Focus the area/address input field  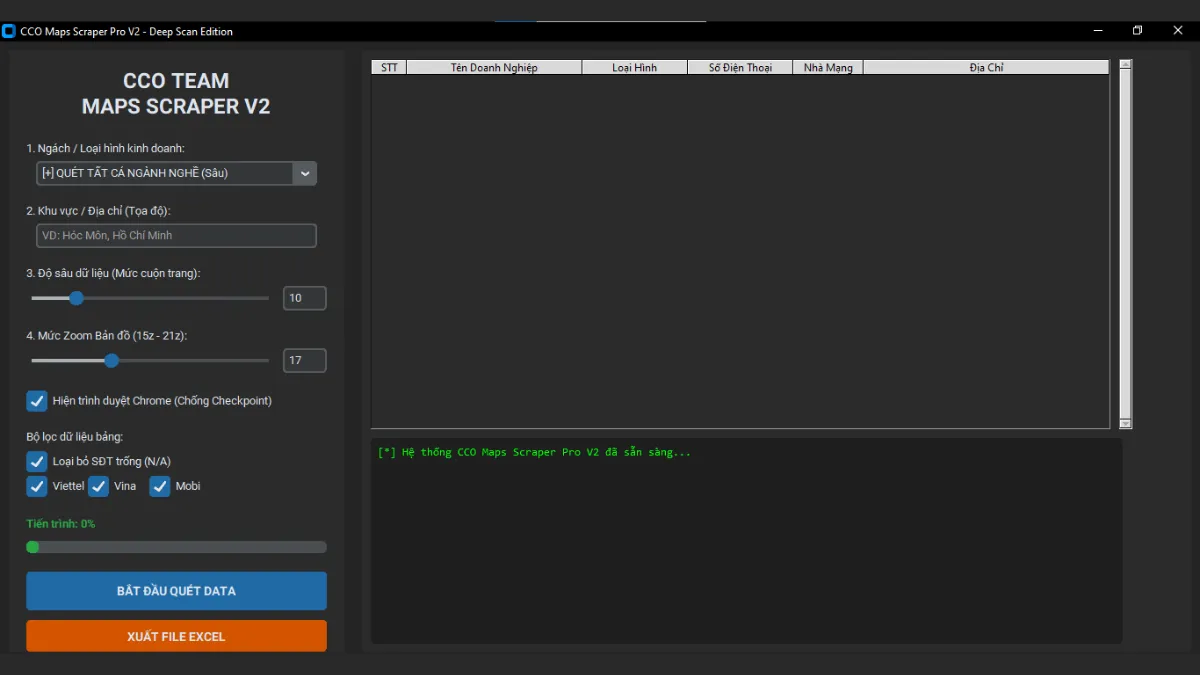(x=176, y=235)
